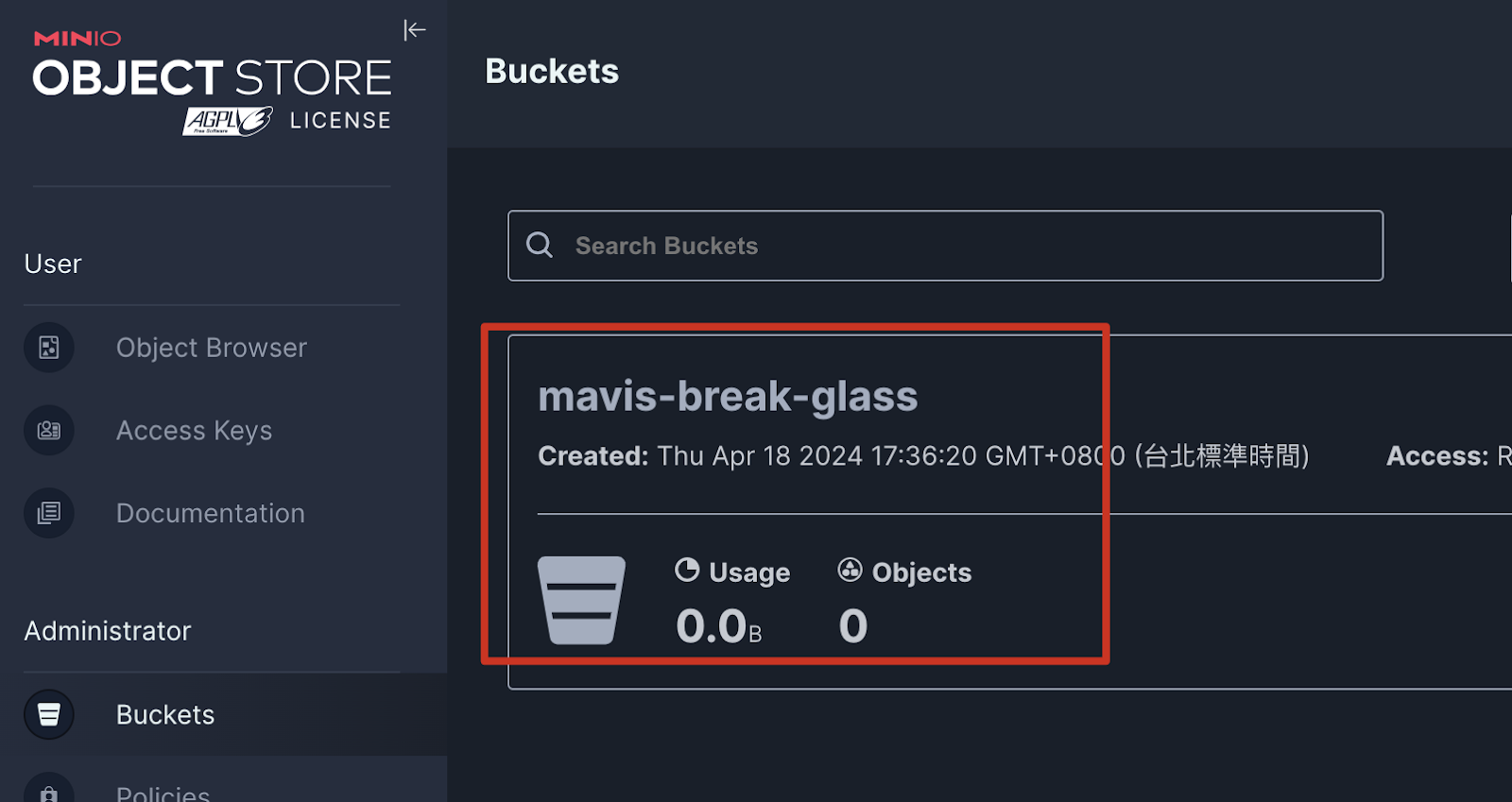
Task: Click the Object Browser sidebar icon
Action: pyautogui.click(x=49, y=348)
